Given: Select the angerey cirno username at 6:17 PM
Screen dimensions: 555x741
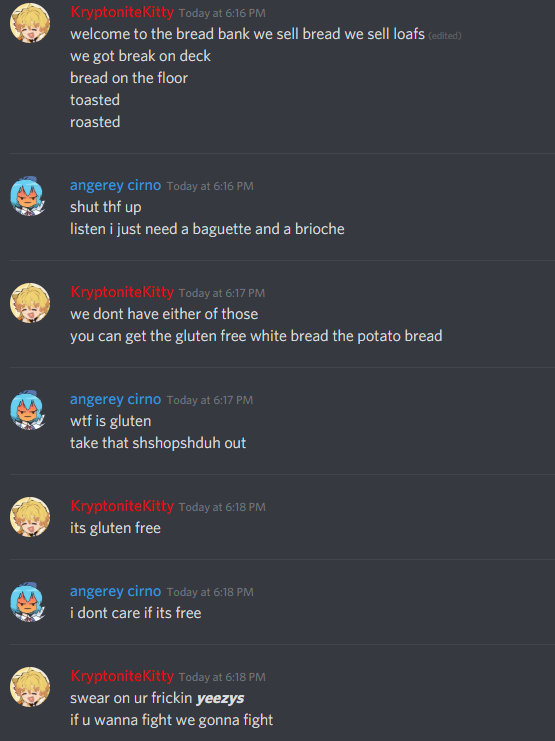Looking at the screenshot, I should point(115,399).
